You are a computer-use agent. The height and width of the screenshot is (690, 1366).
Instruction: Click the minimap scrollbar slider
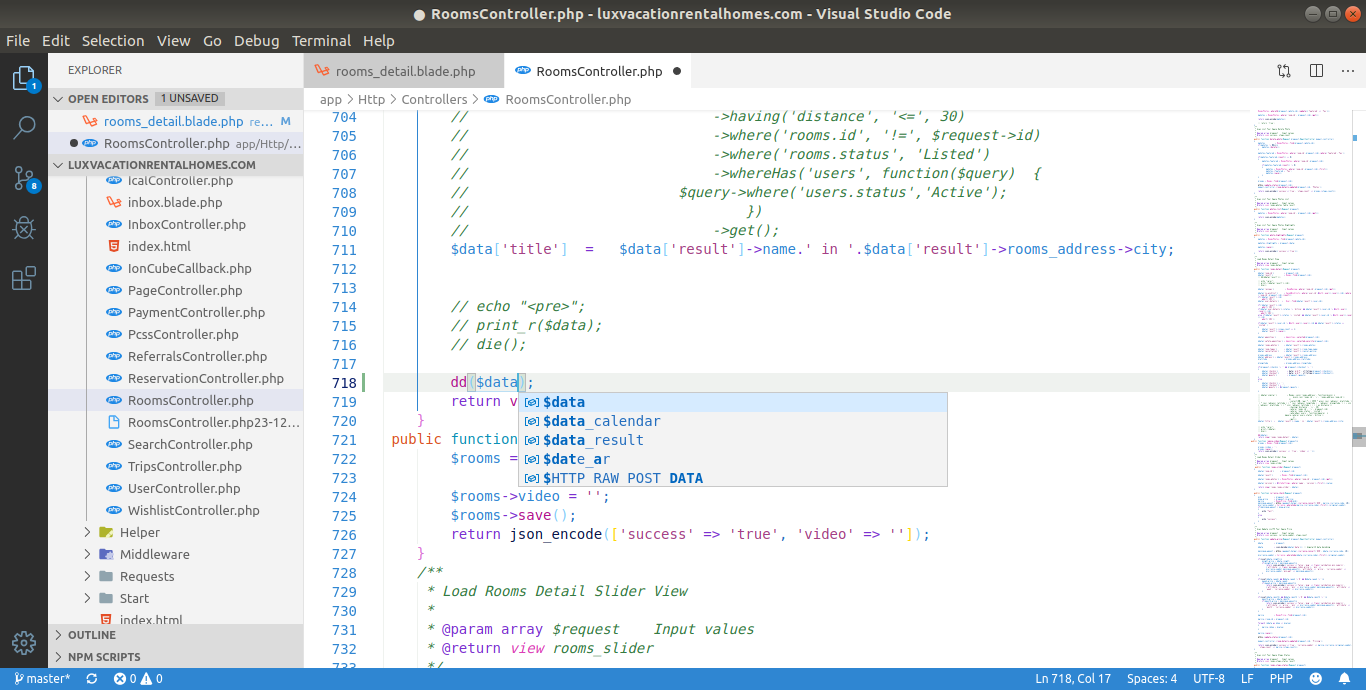click(x=1359, y=436)
